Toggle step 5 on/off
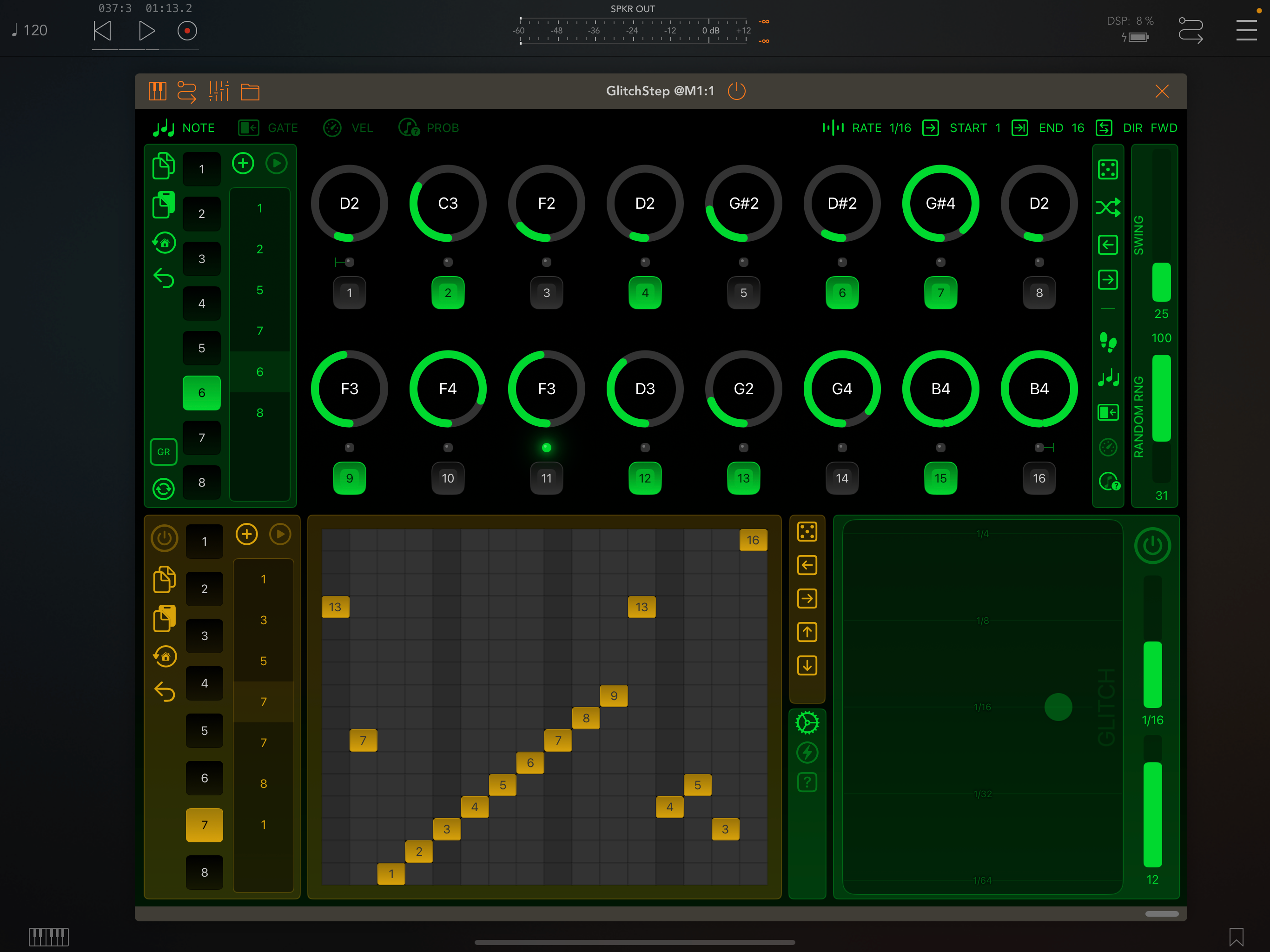Screen dimensions: 1270x952 click(743, 293)
